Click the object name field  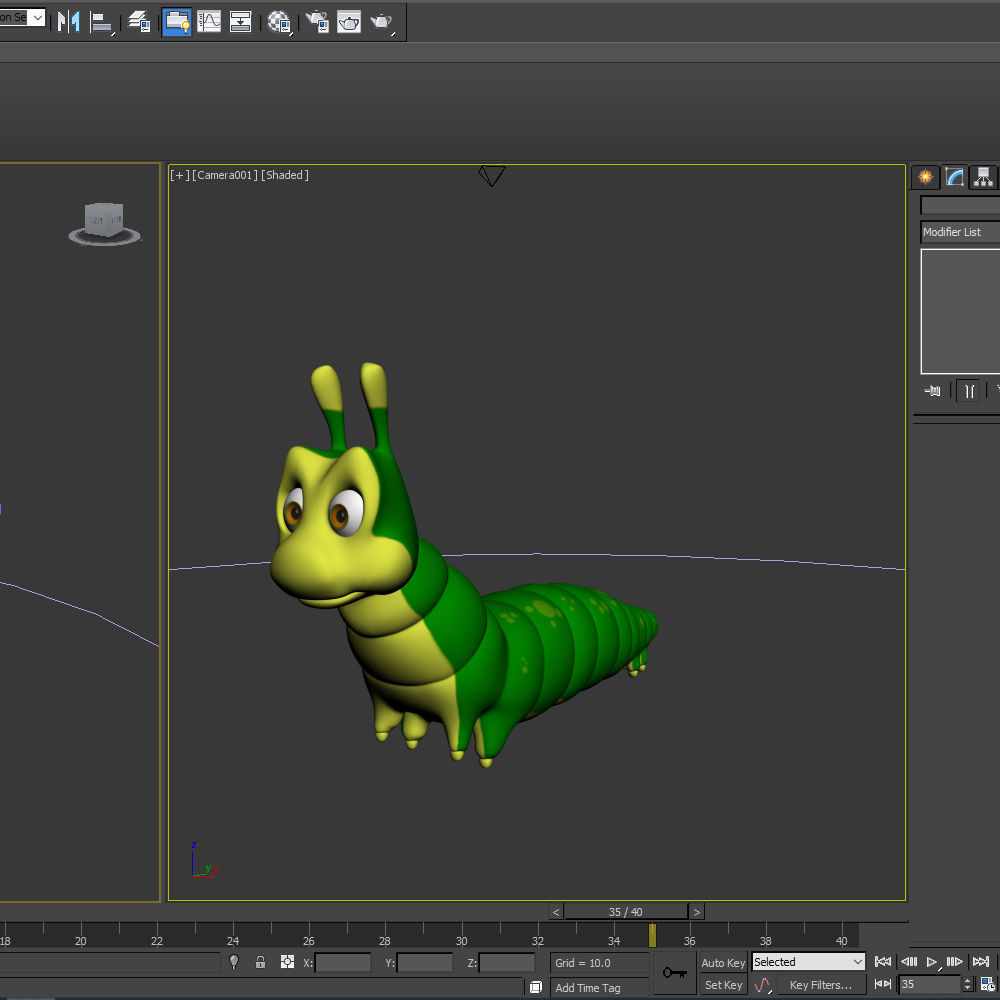(960, 205)
